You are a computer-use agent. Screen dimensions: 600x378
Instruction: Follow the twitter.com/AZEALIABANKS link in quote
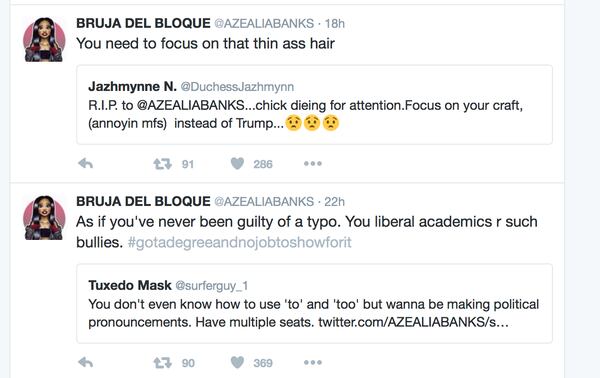pyautogui.click(x=413, y=322)
